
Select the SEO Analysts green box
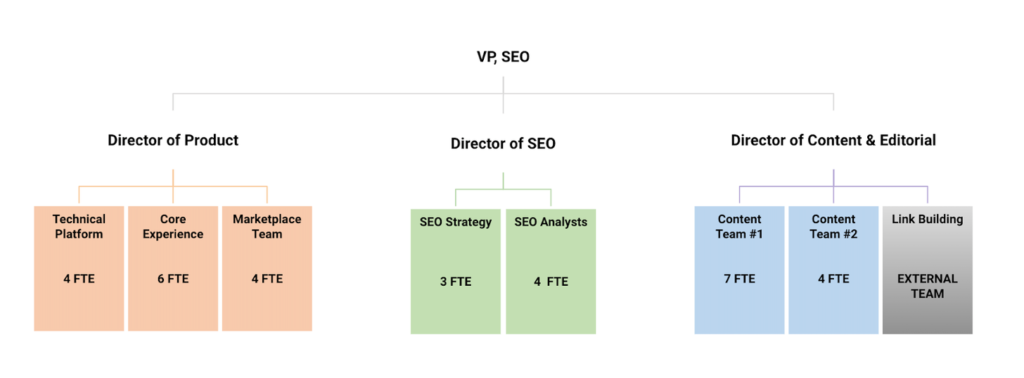[x=551, y=272]
